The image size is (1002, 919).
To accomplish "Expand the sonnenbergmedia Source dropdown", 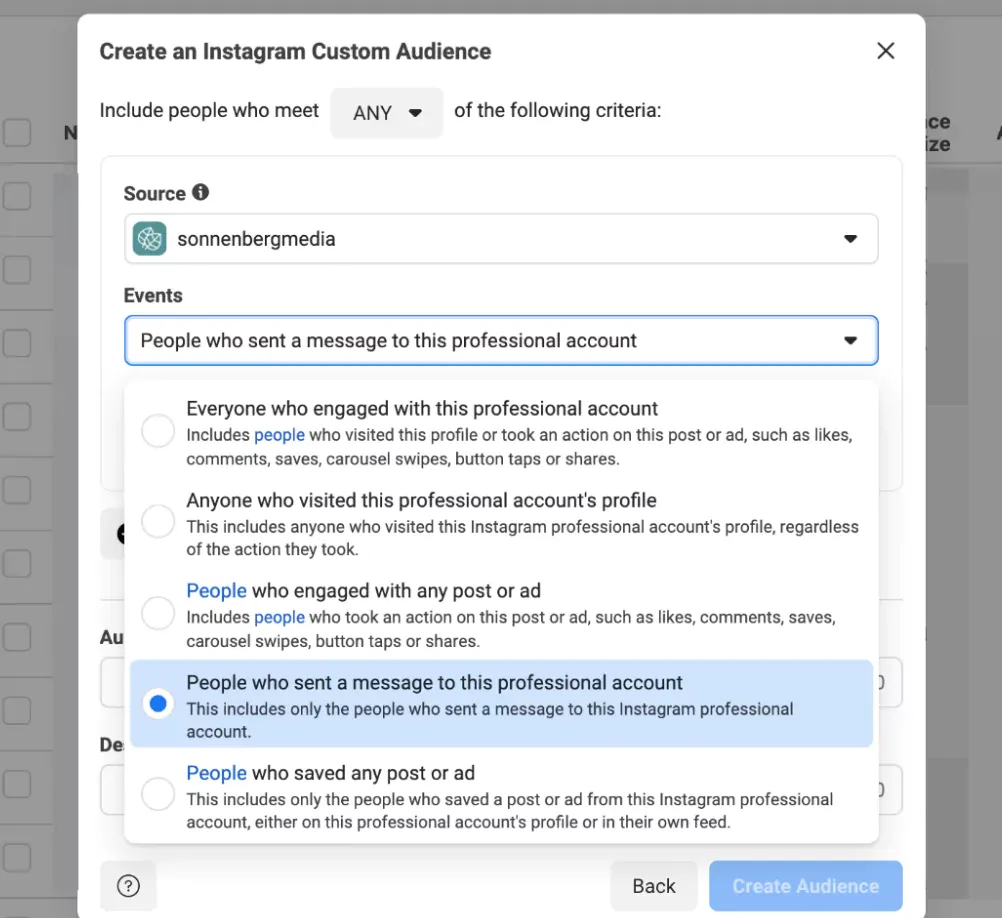I will click(501, 238).
